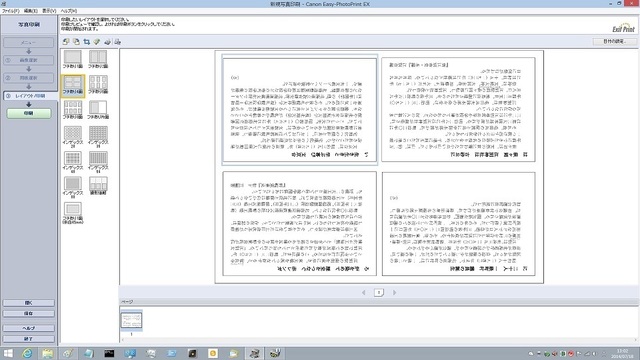Select the bottom-left image frame in preview
The height and width of the screenshot is (360, 640).
pos(300,224)
